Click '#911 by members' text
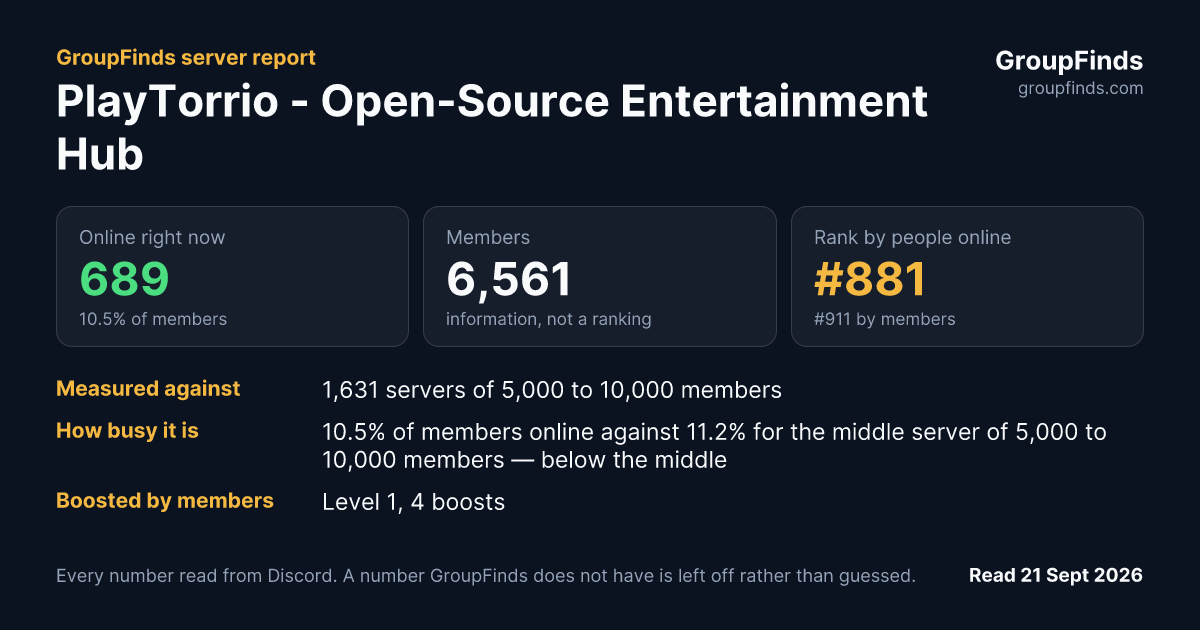 coord(884,319)
